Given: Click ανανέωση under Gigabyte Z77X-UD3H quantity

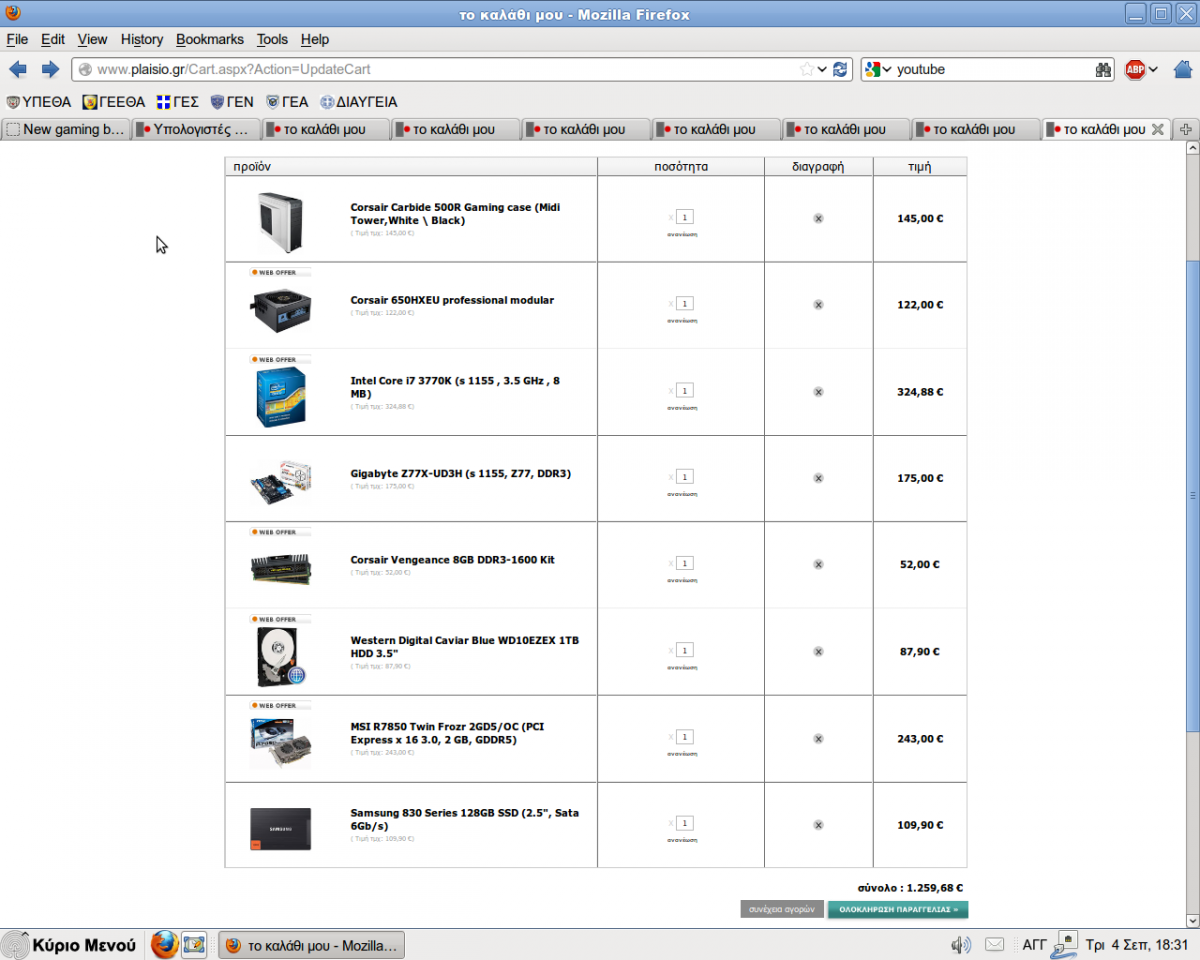Looking at the screenshot, I should (x=682, y=493).
